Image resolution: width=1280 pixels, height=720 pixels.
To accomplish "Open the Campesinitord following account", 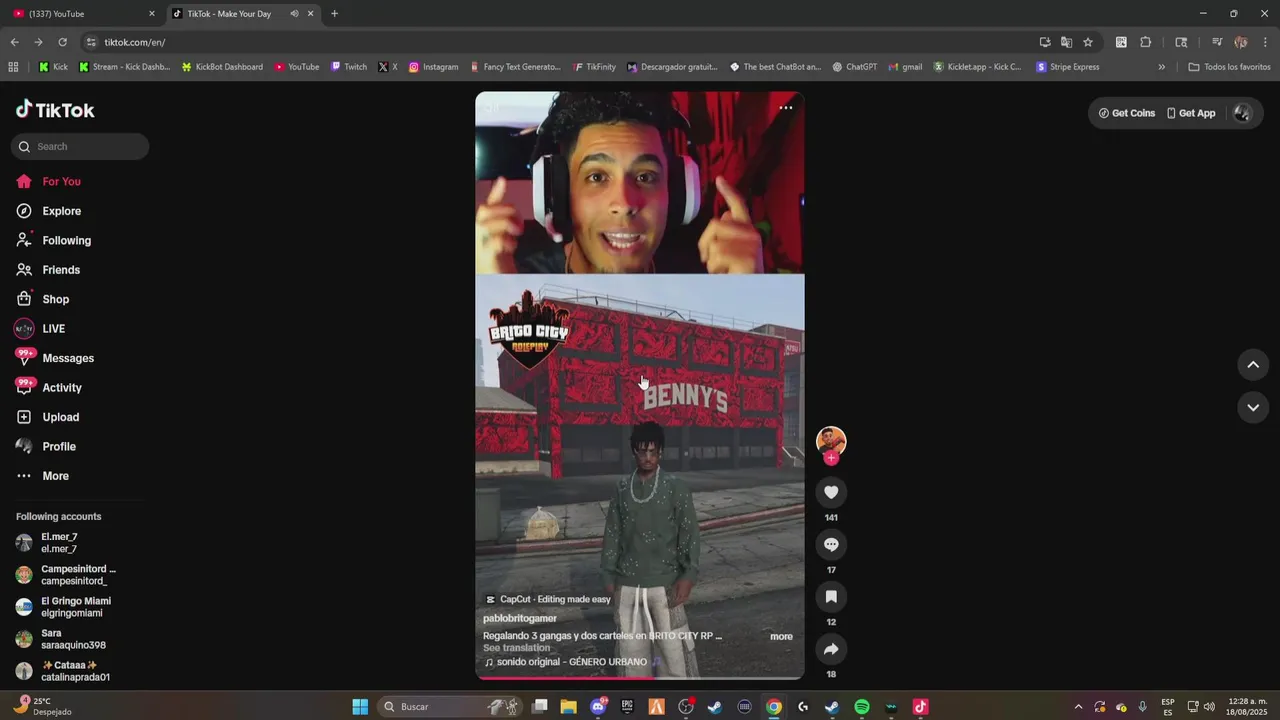I will (x=76, y=575).
